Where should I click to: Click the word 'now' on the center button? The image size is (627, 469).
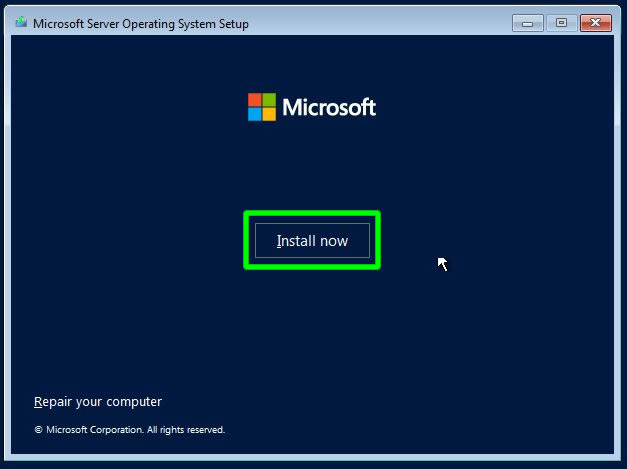(334, 241)
